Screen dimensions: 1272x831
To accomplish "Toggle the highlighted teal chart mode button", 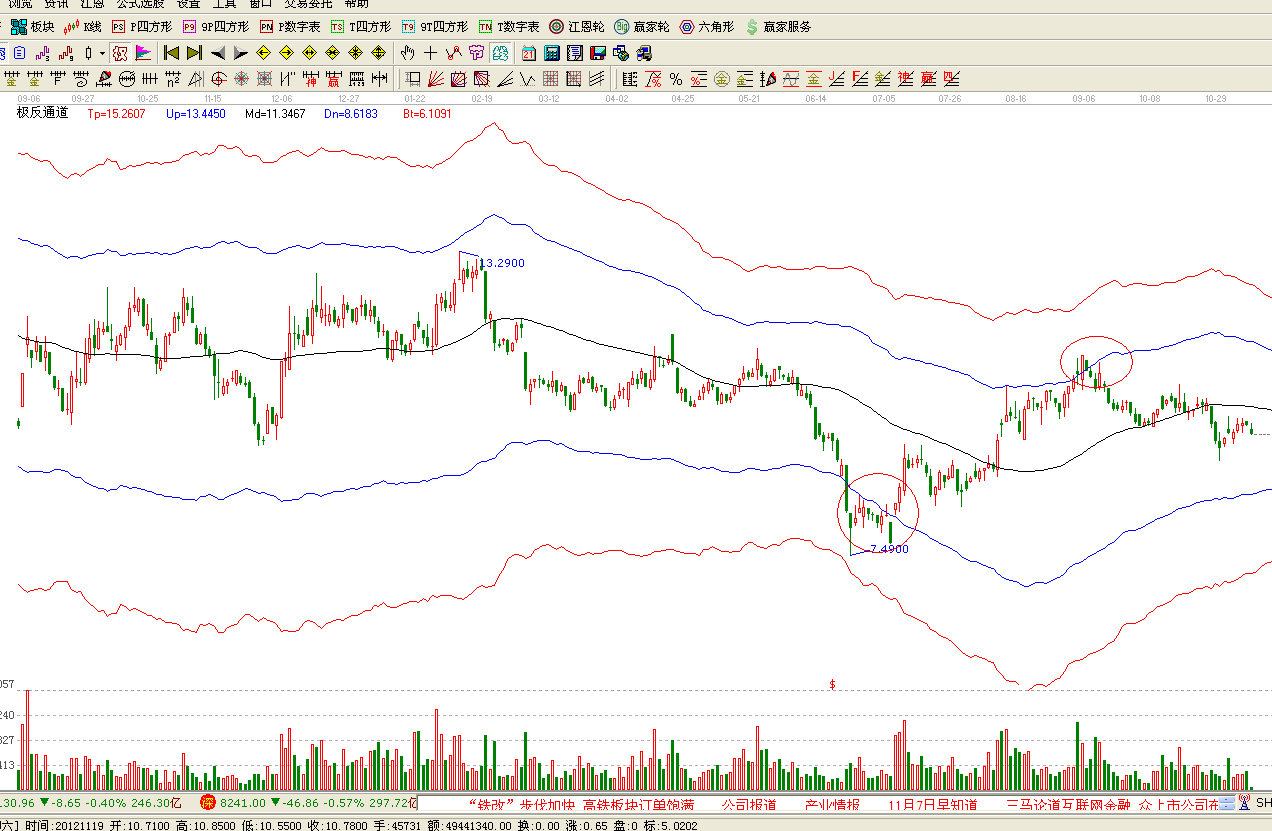I will [500, 53].
